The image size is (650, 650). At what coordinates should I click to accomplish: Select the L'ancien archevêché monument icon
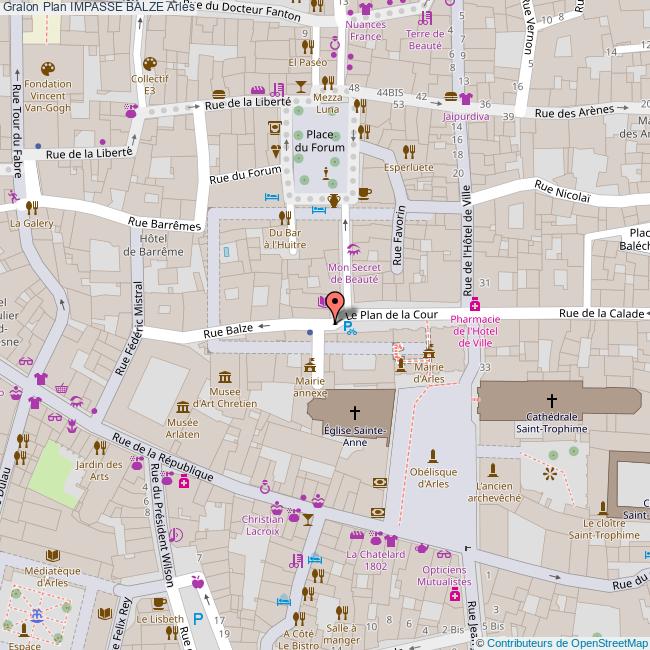pos(491,469)
